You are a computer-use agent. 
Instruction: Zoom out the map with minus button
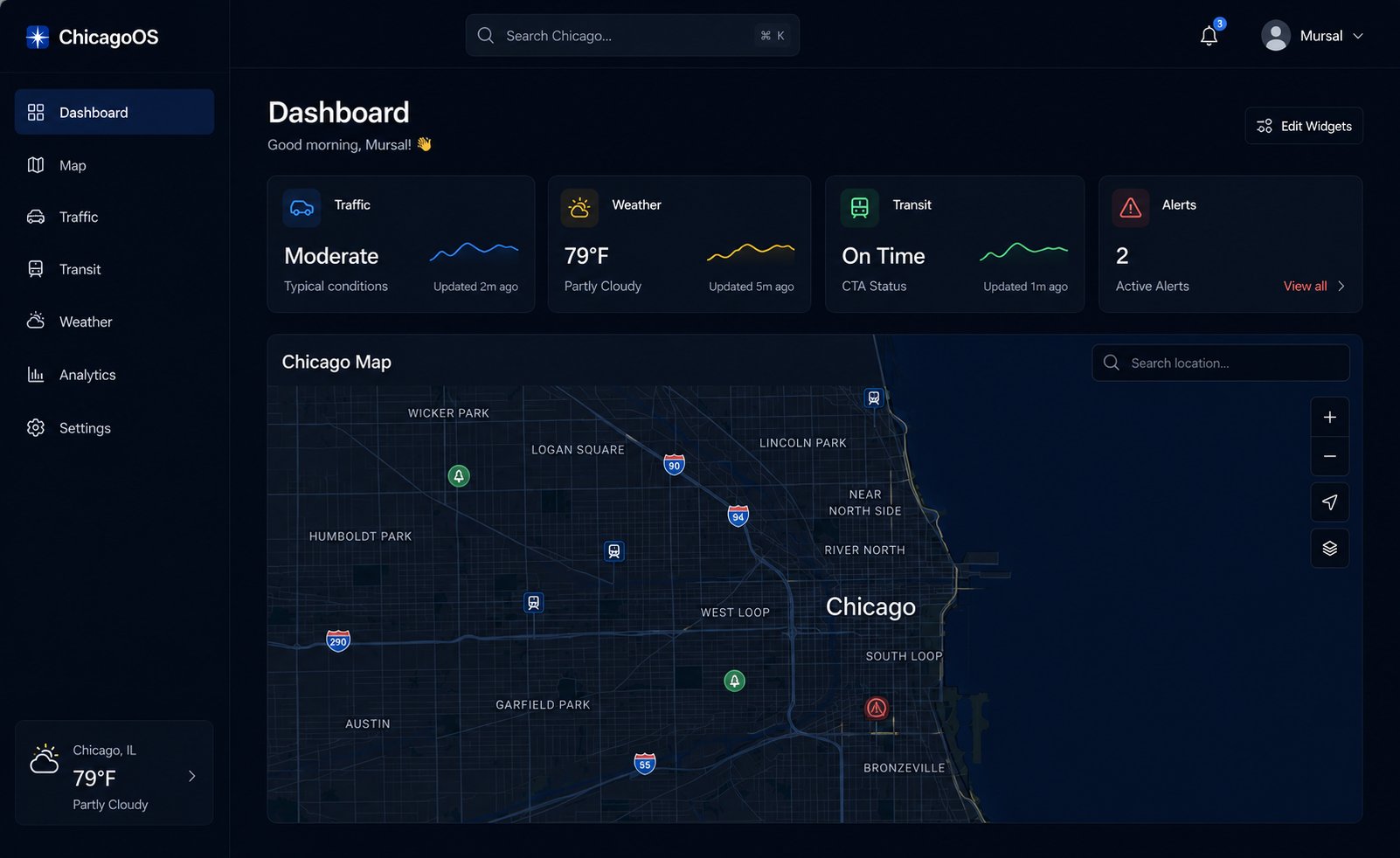point(1330,456)
